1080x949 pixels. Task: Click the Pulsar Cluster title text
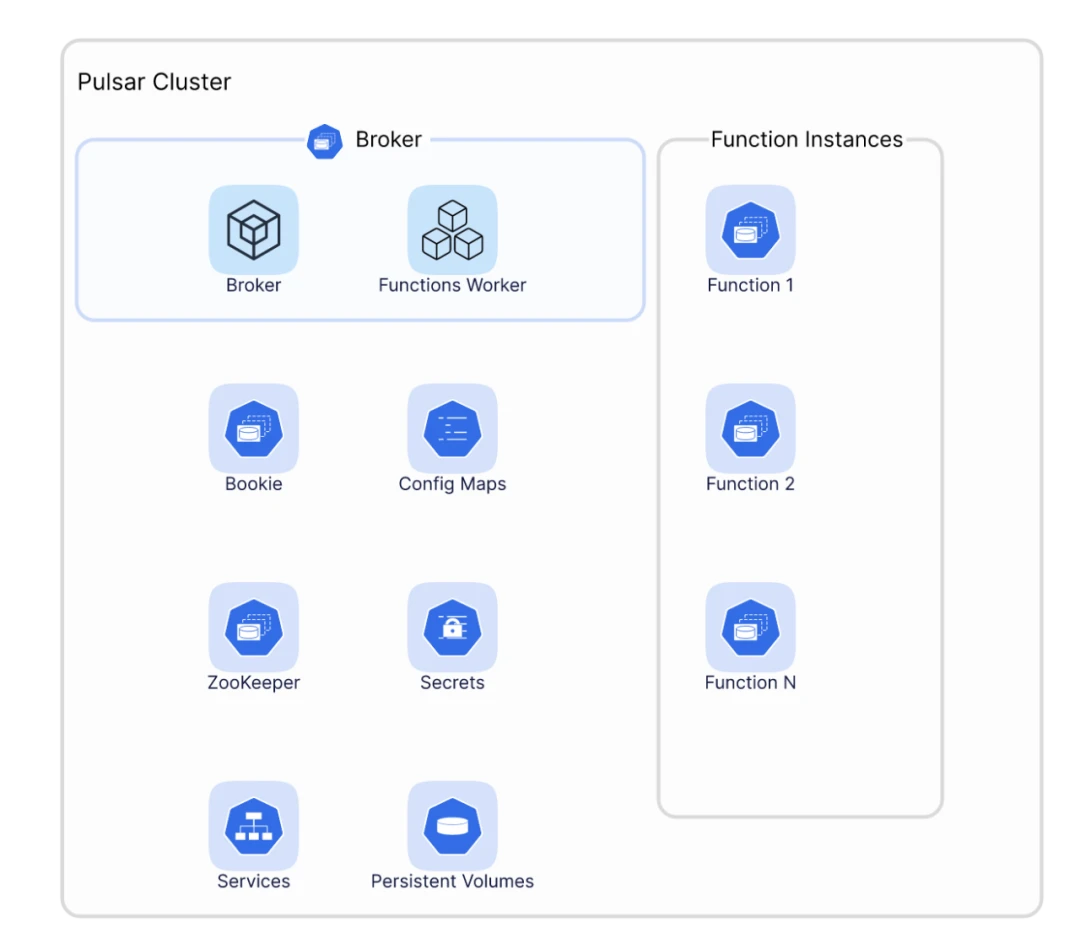[154, 82]
